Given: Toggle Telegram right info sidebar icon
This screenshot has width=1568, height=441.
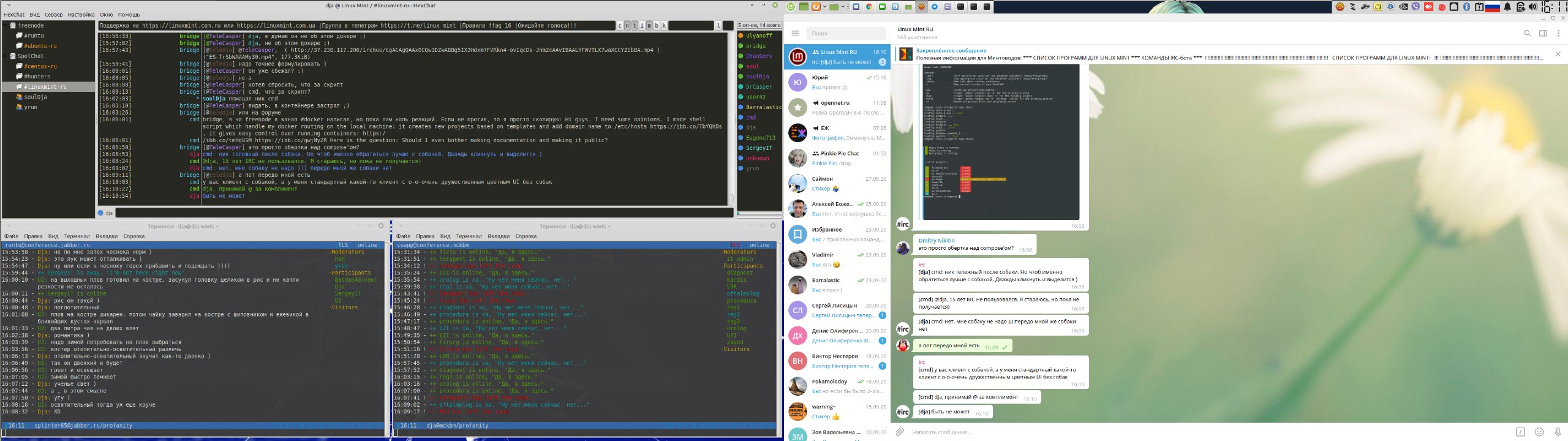Looking at the screenshot, I should pyautogui.click(x=1543, y=33).
